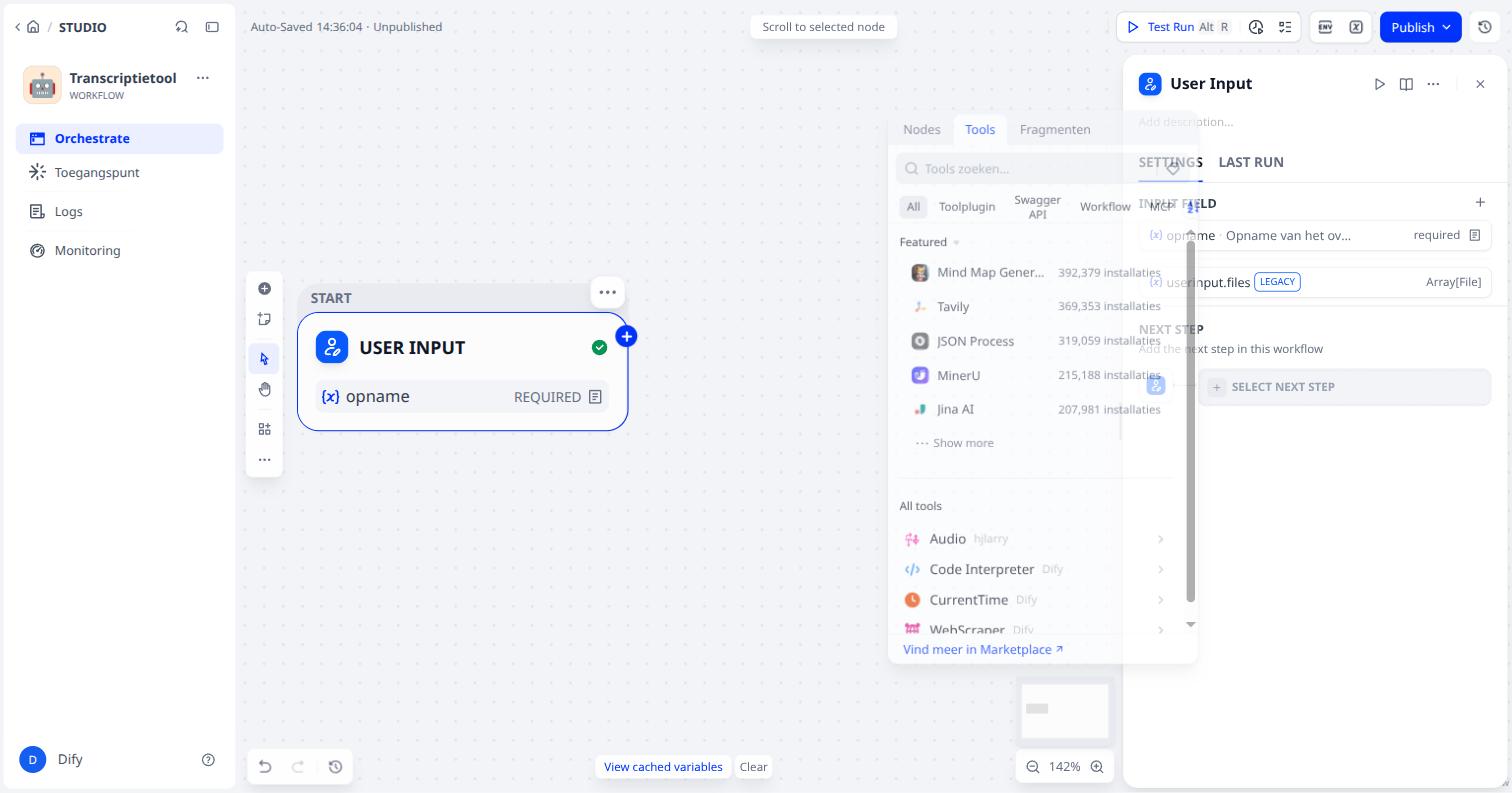Click organize nodes icon in canvas toolbar

[x=264, y=429]
